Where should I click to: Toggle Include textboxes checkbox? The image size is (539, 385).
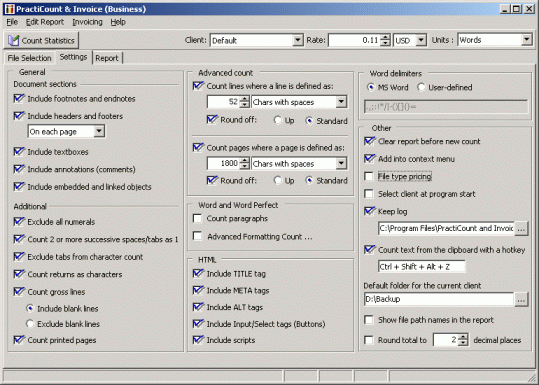click(x=19, y=152)
